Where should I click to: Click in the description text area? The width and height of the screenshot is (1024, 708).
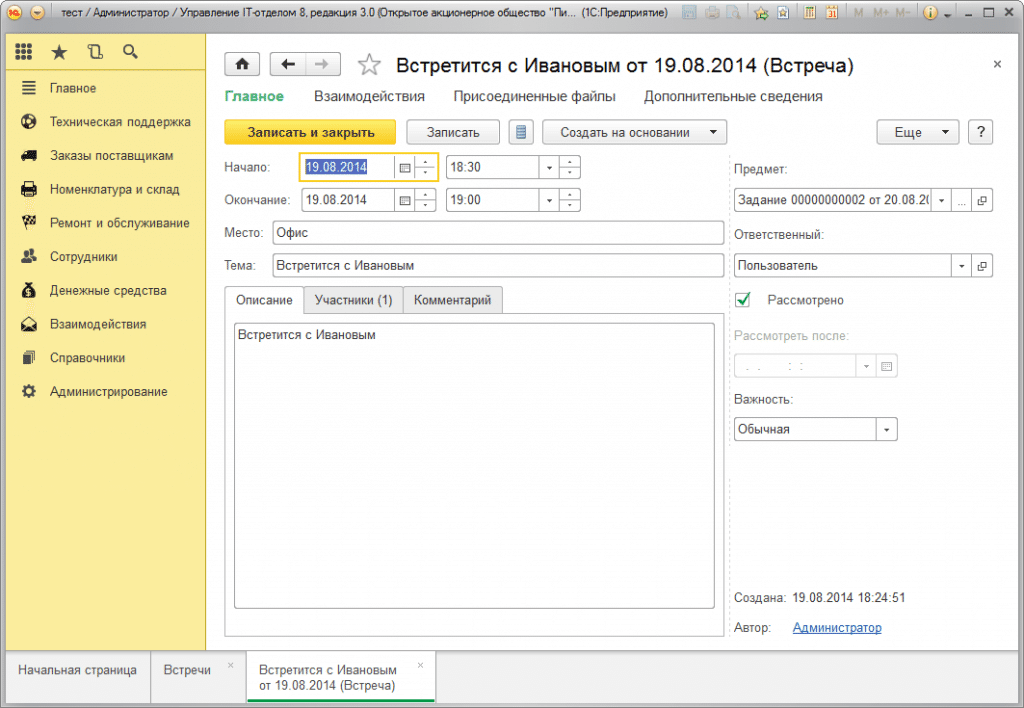(474, 466)
